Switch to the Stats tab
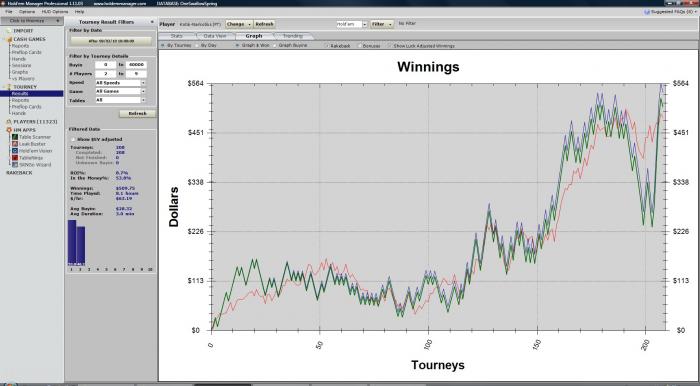700x386 pixels. pos(177,36)
